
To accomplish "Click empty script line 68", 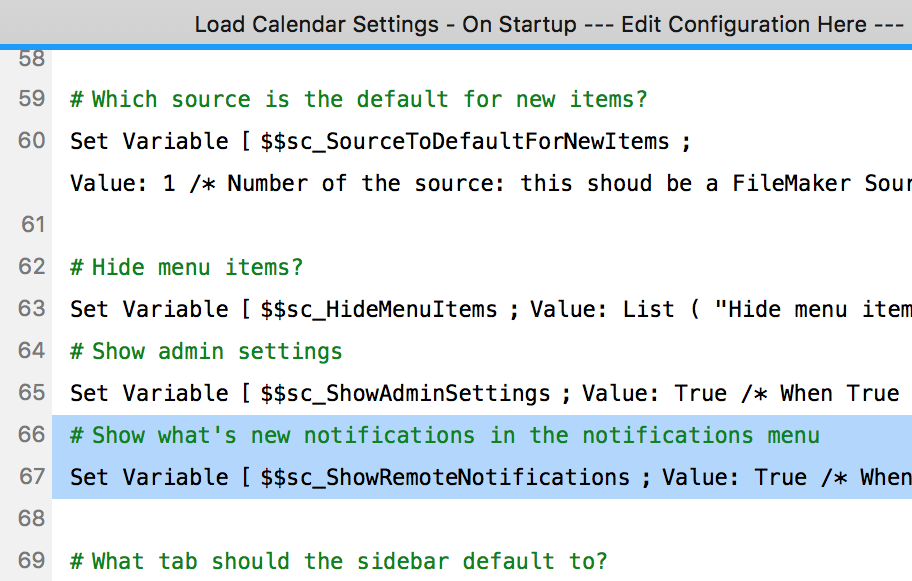I will [482, 519].
